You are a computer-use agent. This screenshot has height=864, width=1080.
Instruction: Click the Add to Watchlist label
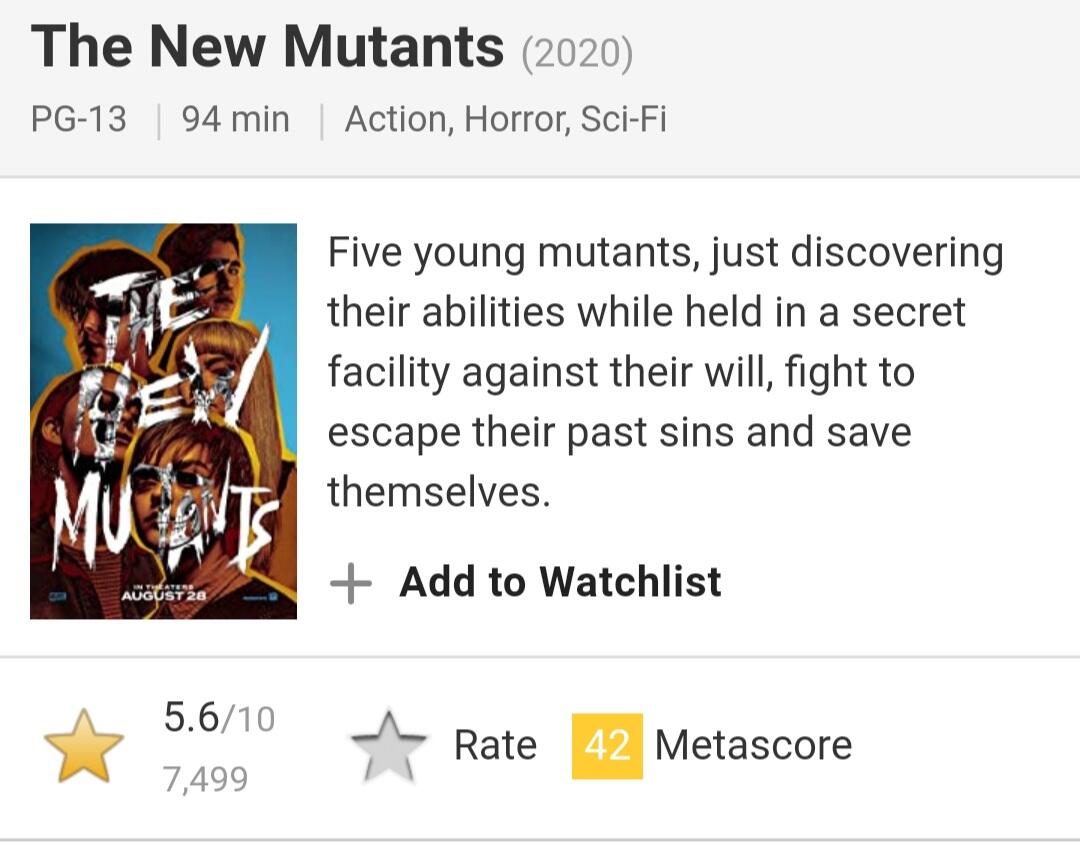point(560,582)
